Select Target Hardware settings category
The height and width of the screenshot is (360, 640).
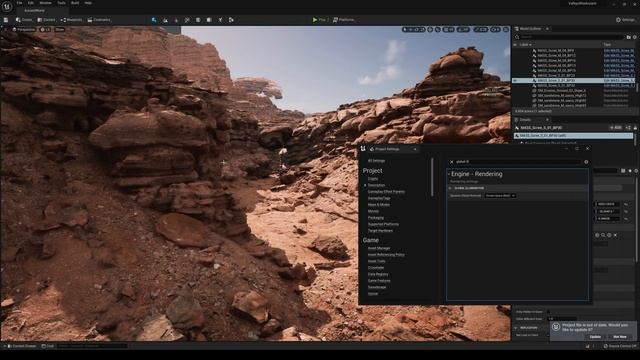380,231
